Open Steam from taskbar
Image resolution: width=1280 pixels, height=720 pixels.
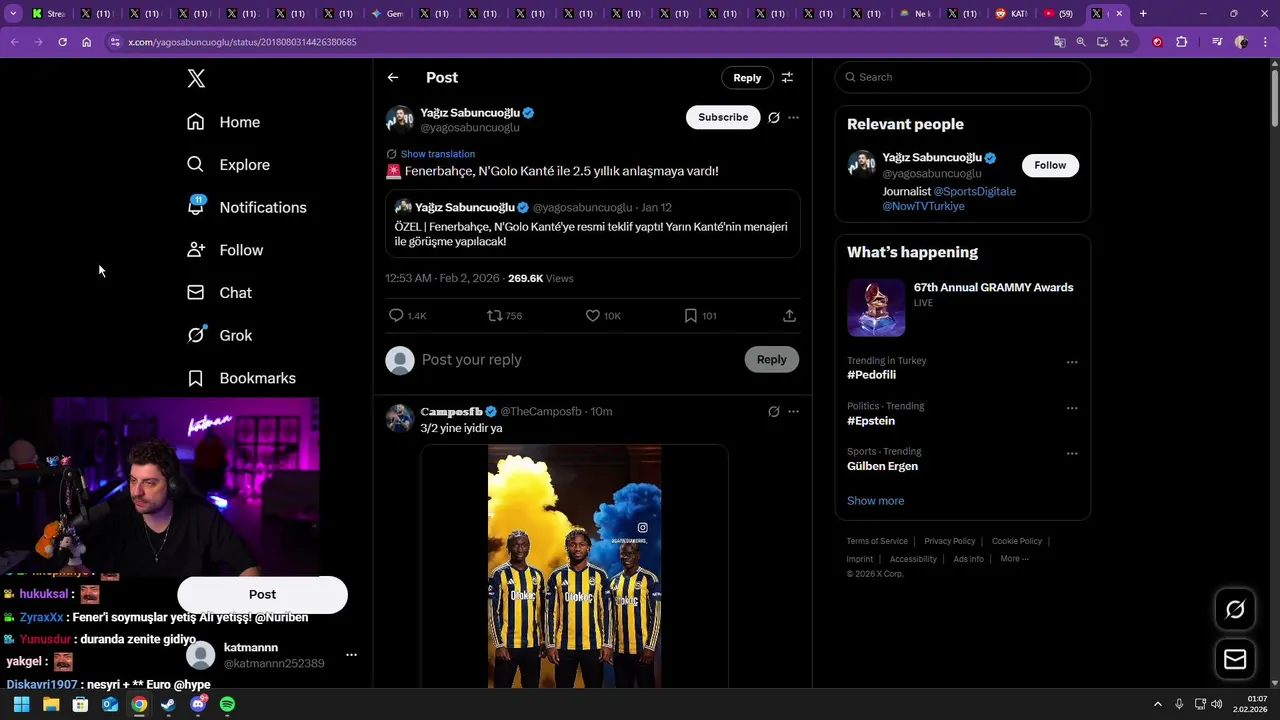pos(168,704)
